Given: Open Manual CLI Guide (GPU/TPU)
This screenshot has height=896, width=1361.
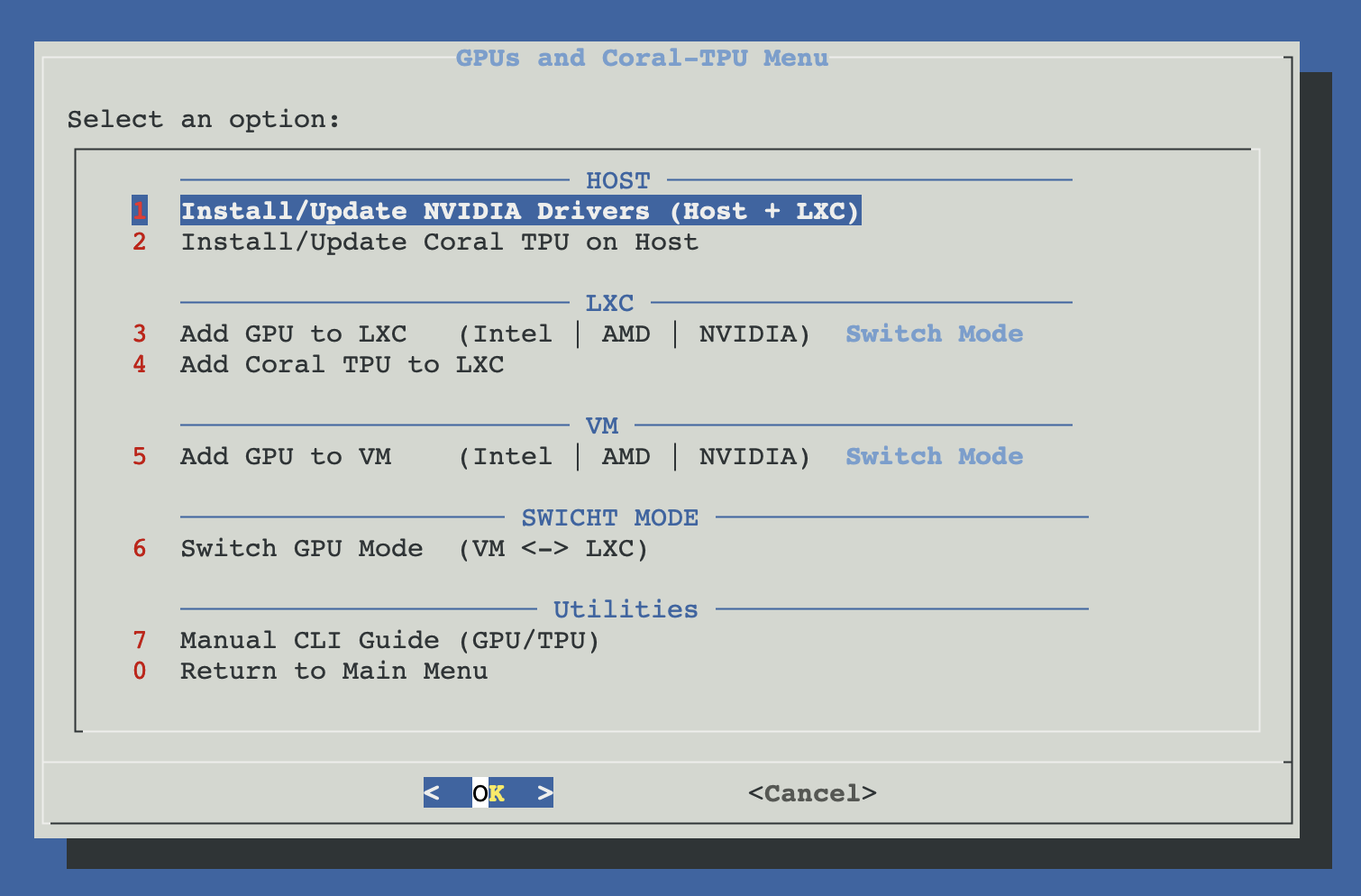Looking at the screenshot, I should (390, 640).
